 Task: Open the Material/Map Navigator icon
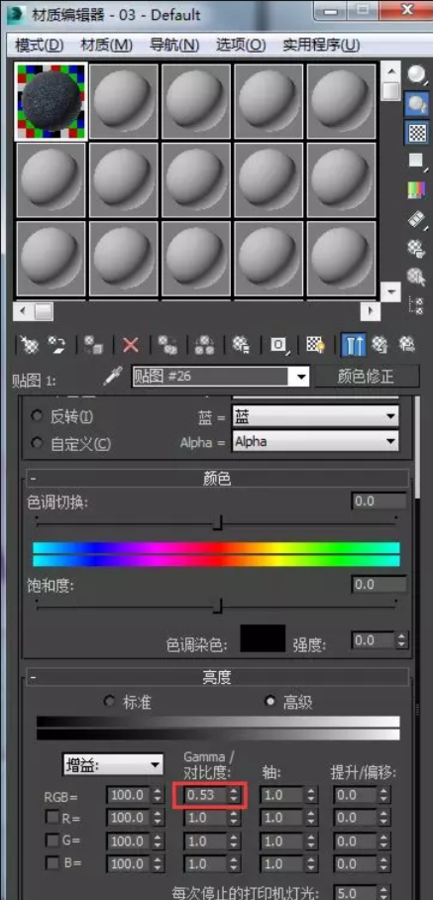click(x=417, y=305)
